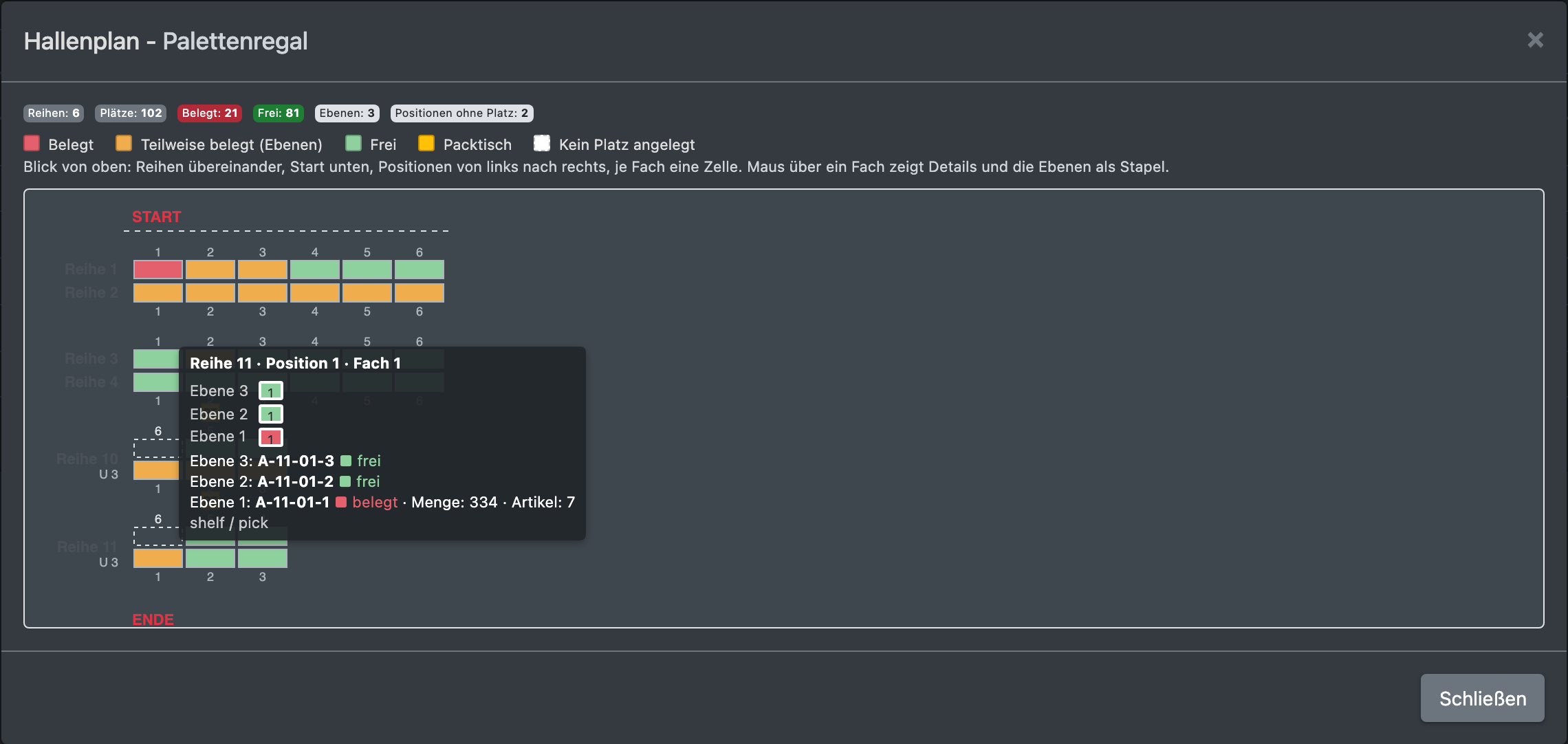Select the green cell at Reihe 11 position 2

210,558
